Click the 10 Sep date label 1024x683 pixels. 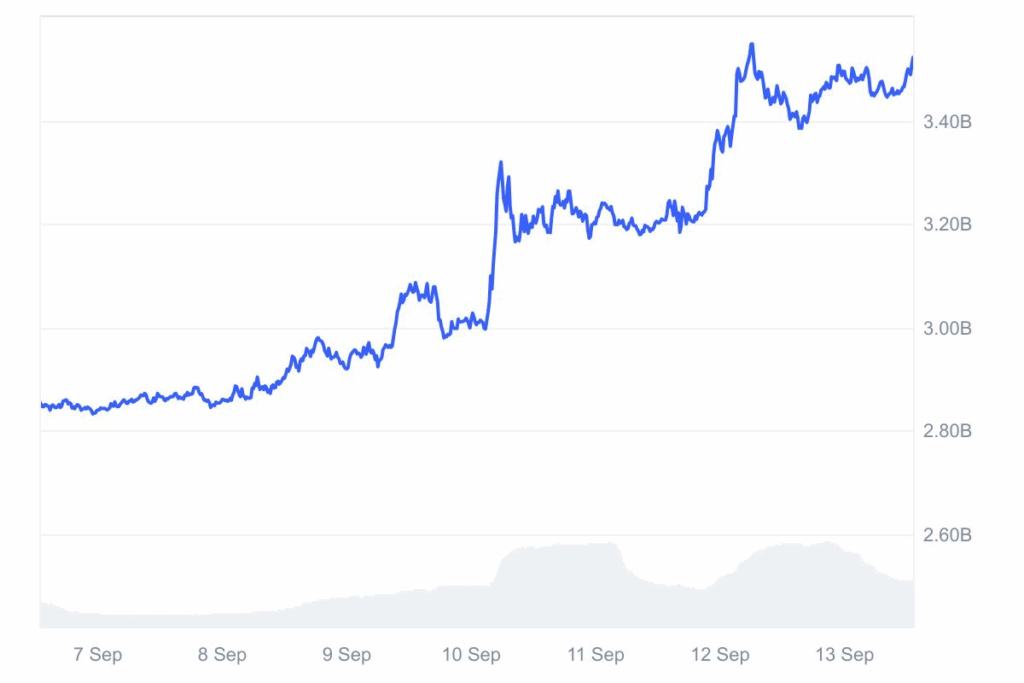point(470,655)
